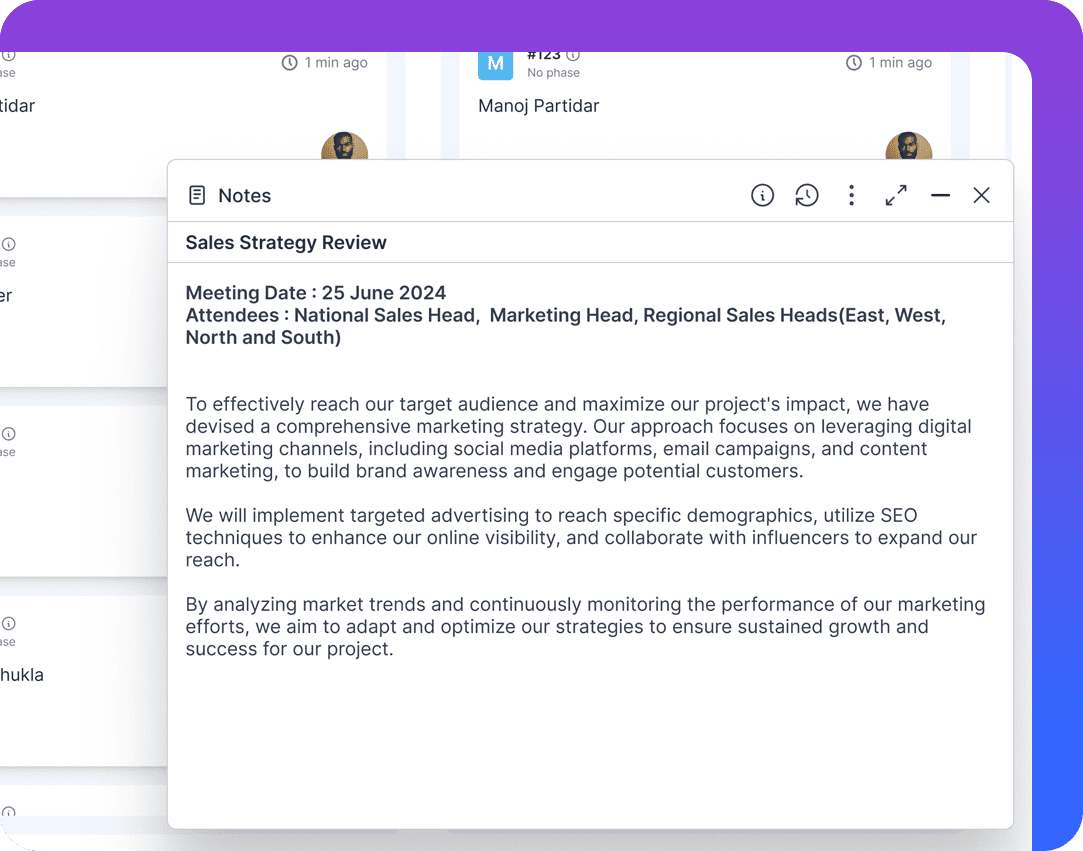Minimize the Notes panel
The height and width of the screenshot is (851, 1083).
[940, 195]
